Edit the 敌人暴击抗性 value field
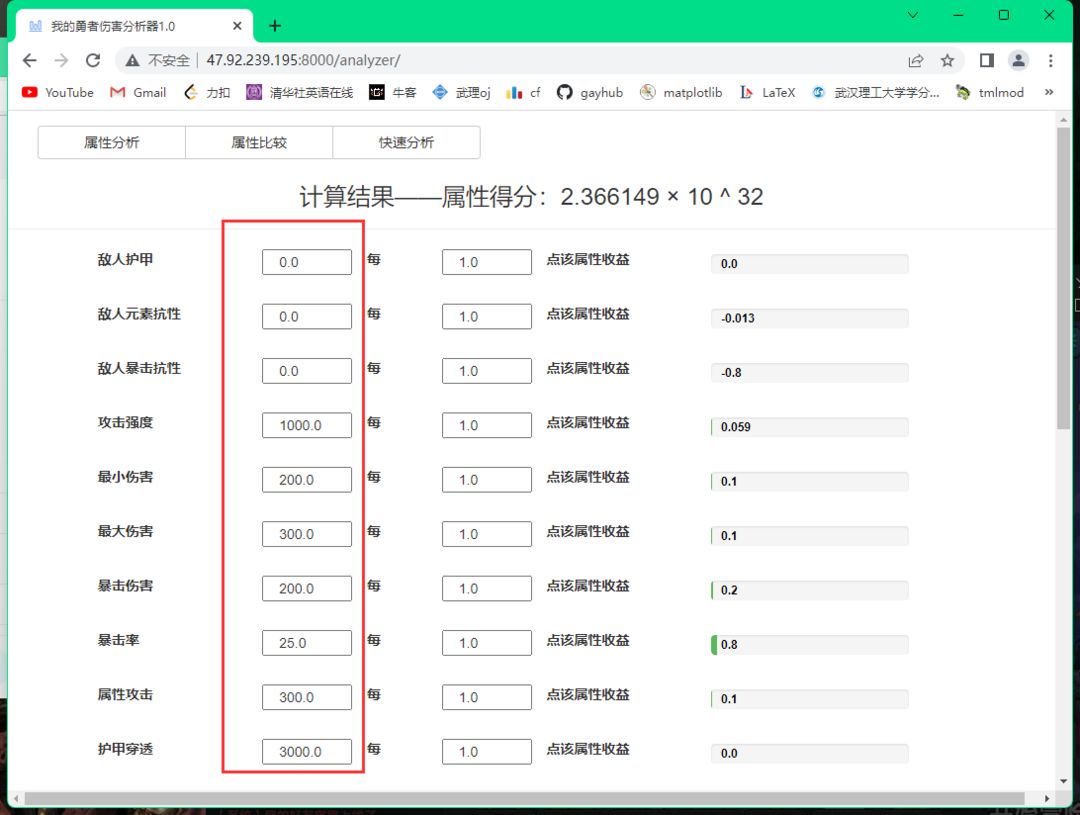1080x815 pixels. pyautogui.click(x=307, y=371)
